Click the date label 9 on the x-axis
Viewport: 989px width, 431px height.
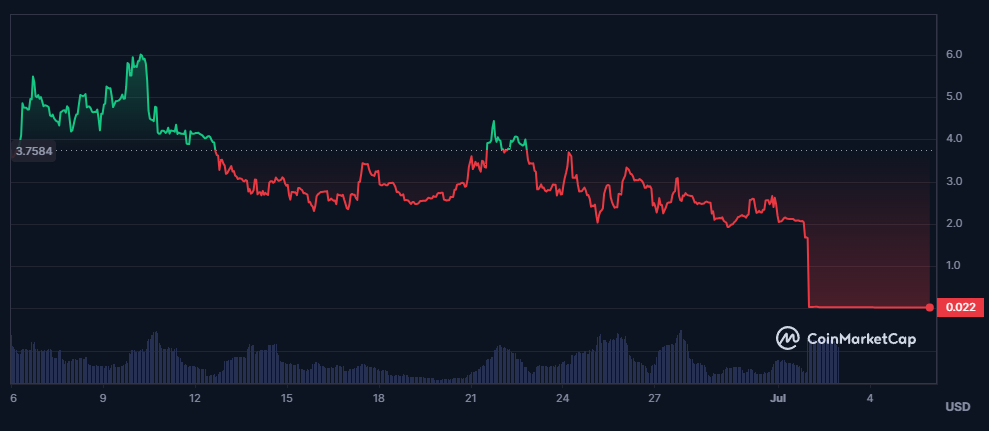pyautogui.click(x=103, y=398)
